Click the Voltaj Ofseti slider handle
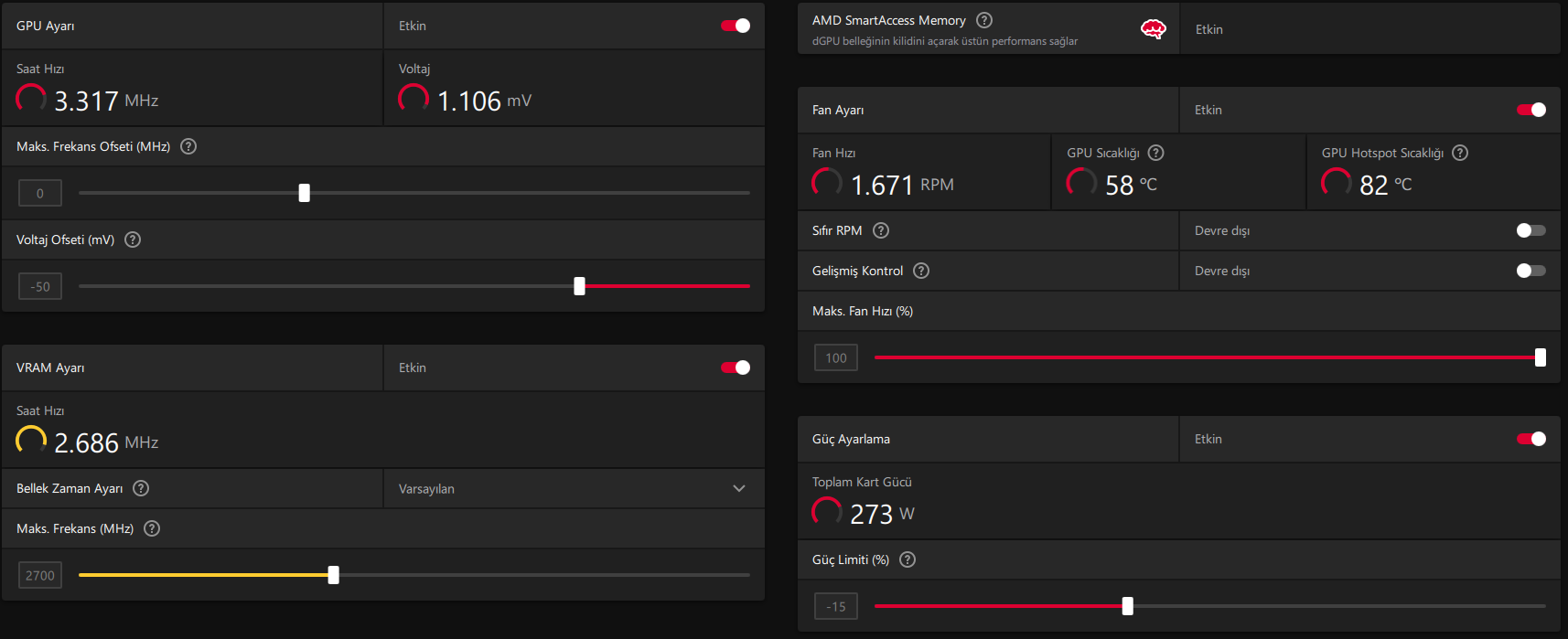 click(579, 286)
